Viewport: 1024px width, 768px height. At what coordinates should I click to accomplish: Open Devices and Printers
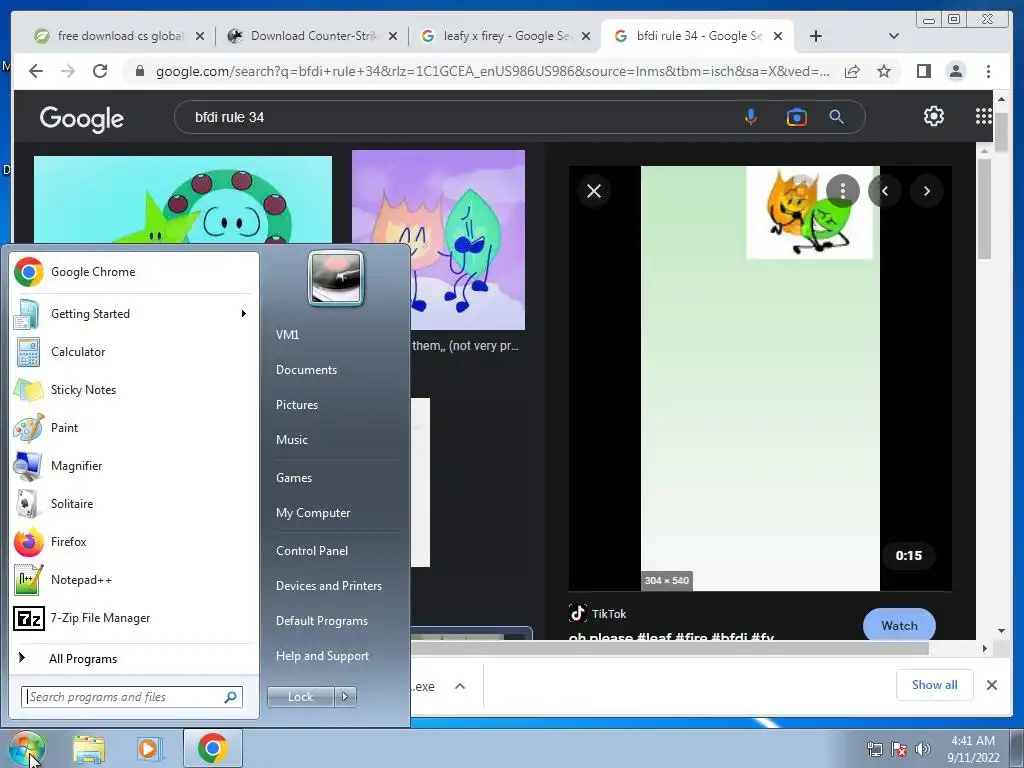tap(328, 586)
